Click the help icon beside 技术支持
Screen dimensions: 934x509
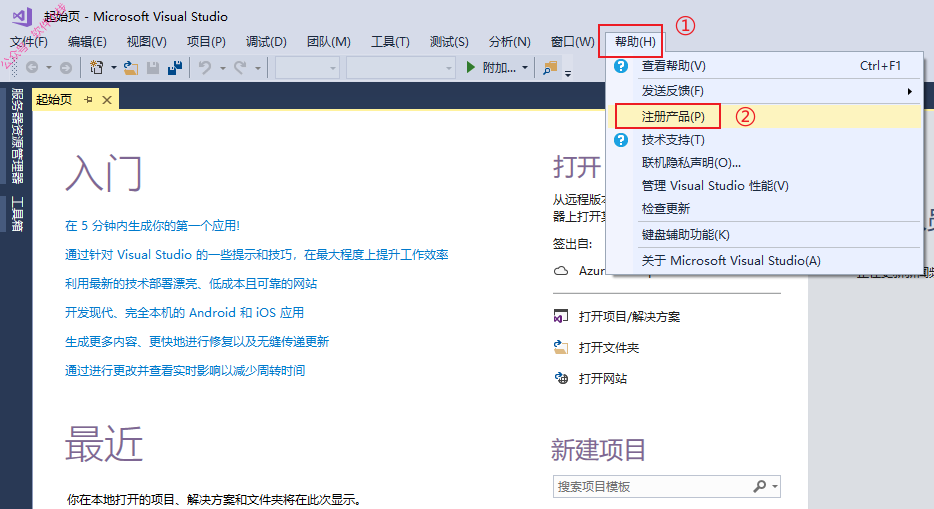(x=621, y=140)
